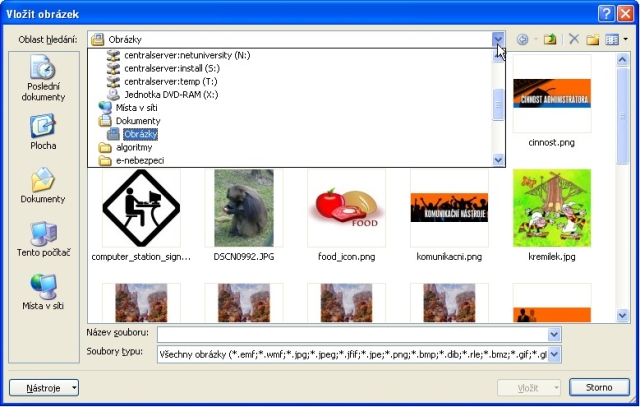Go to Plocha in the sidebar
The height and width of the screenshot is (407, 640).
tap(43, 132)
